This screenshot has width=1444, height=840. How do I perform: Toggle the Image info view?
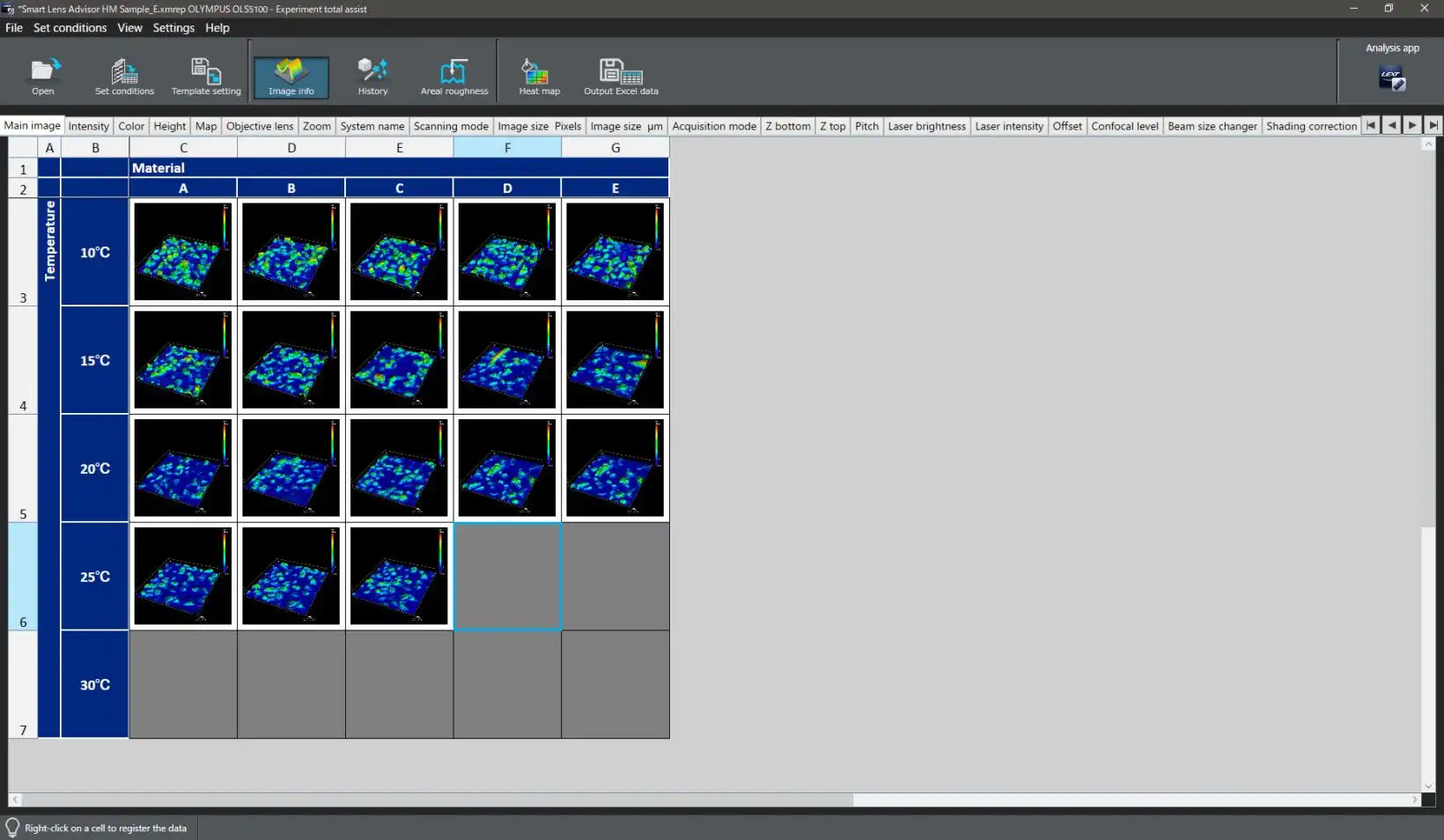tap(291, 77)
